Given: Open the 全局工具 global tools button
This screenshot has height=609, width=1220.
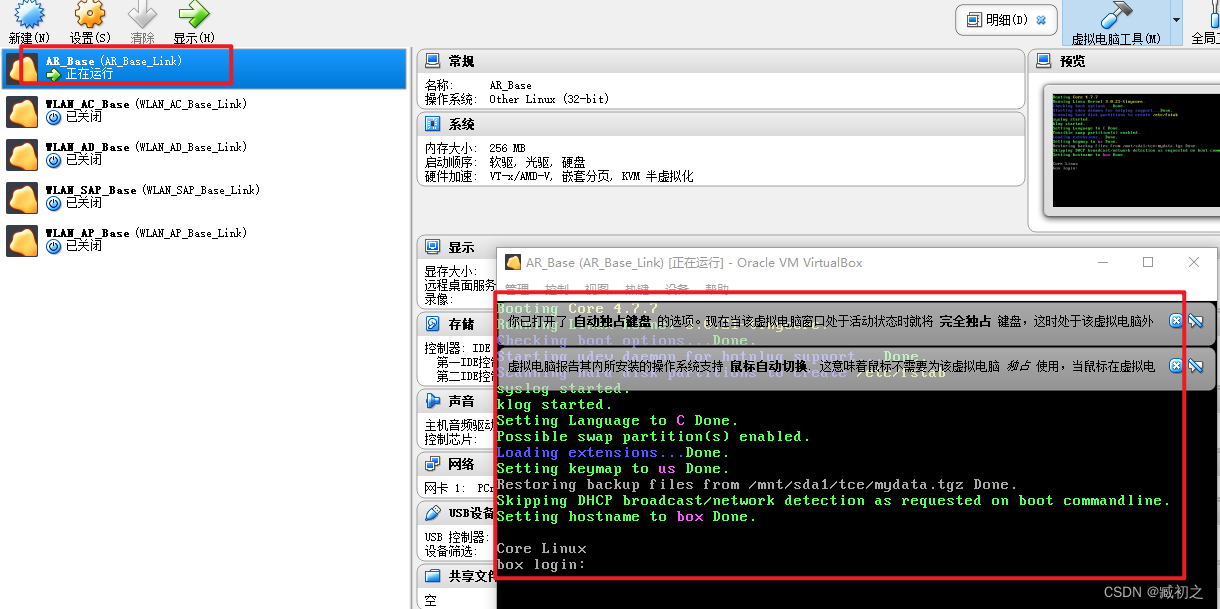Looking at the screenshot, I should click(x=1205, y=23).
